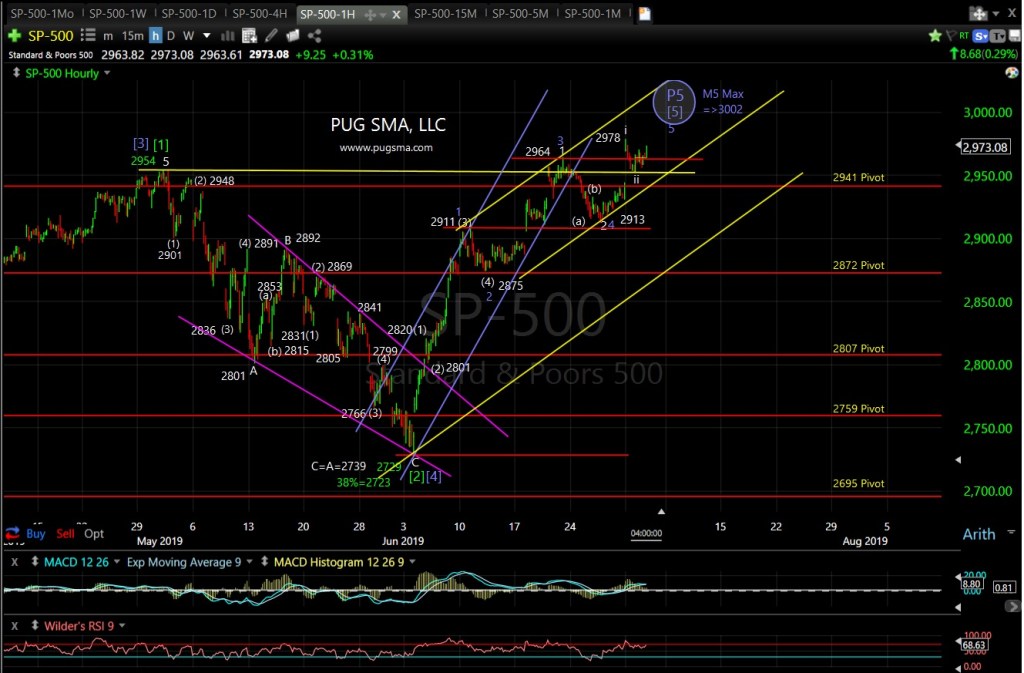Click the gray alert flag icon
This screenshot has width=1024, height=673.
tap(950, 35)
